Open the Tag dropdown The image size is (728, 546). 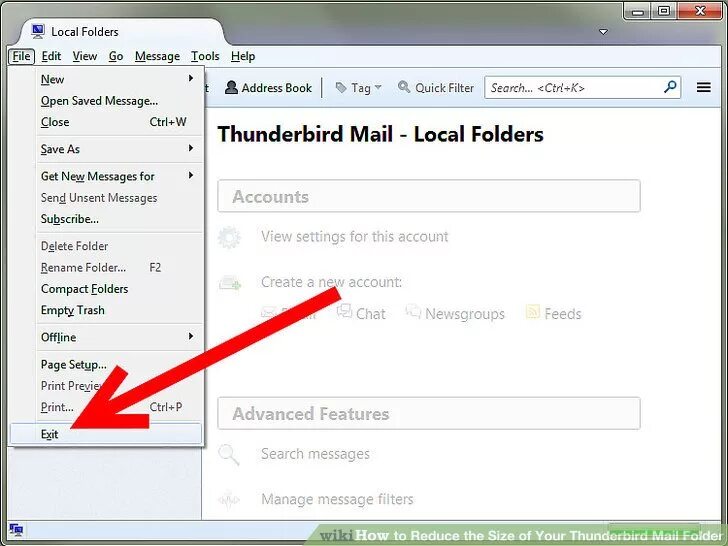pos(358,88)
